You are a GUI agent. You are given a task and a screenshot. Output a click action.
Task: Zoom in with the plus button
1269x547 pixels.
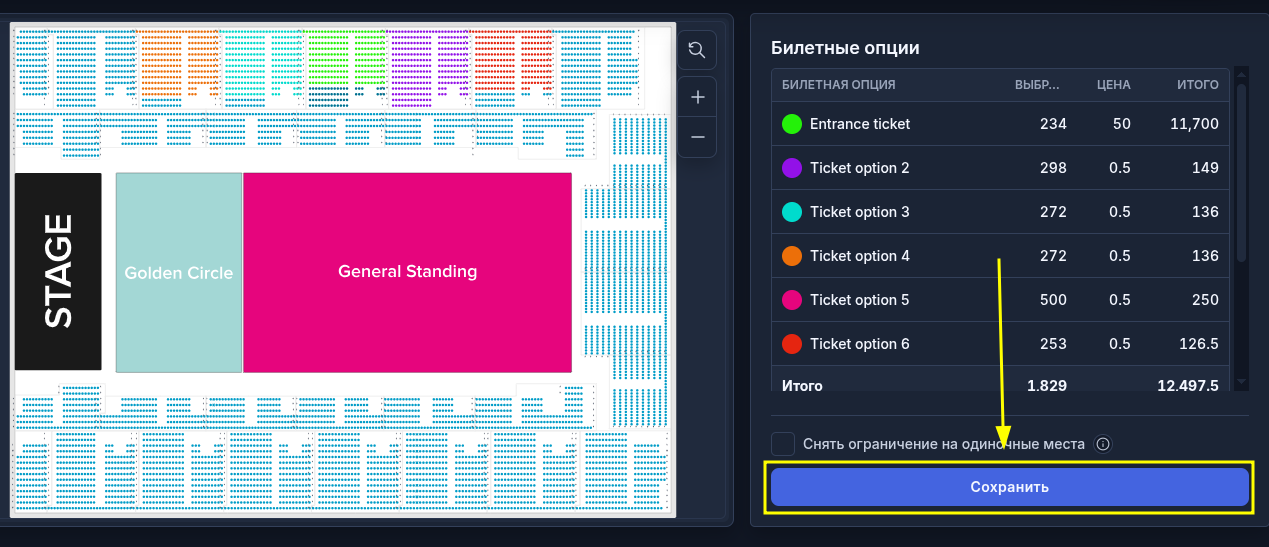point(697,97)
